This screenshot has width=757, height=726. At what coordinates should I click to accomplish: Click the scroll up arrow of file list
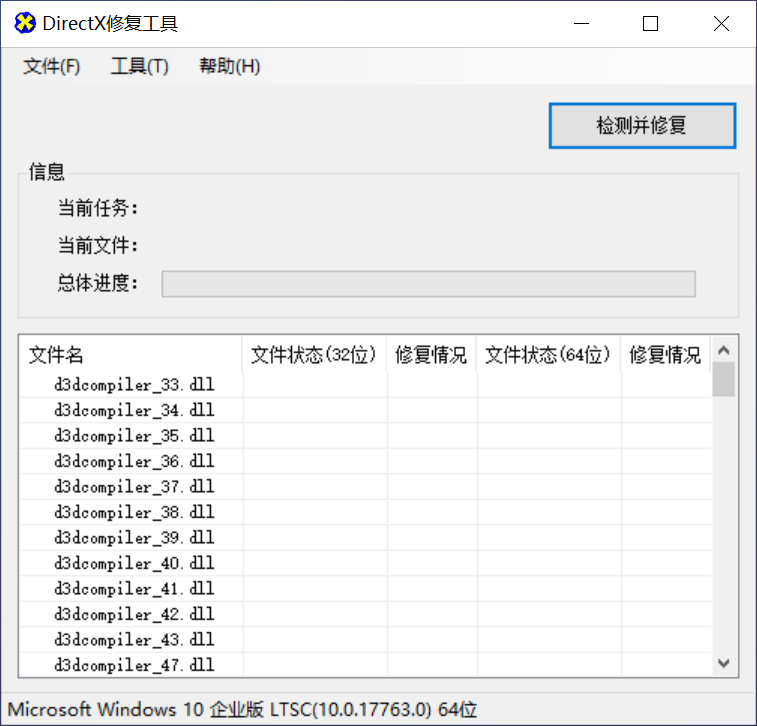pos(723,350)
